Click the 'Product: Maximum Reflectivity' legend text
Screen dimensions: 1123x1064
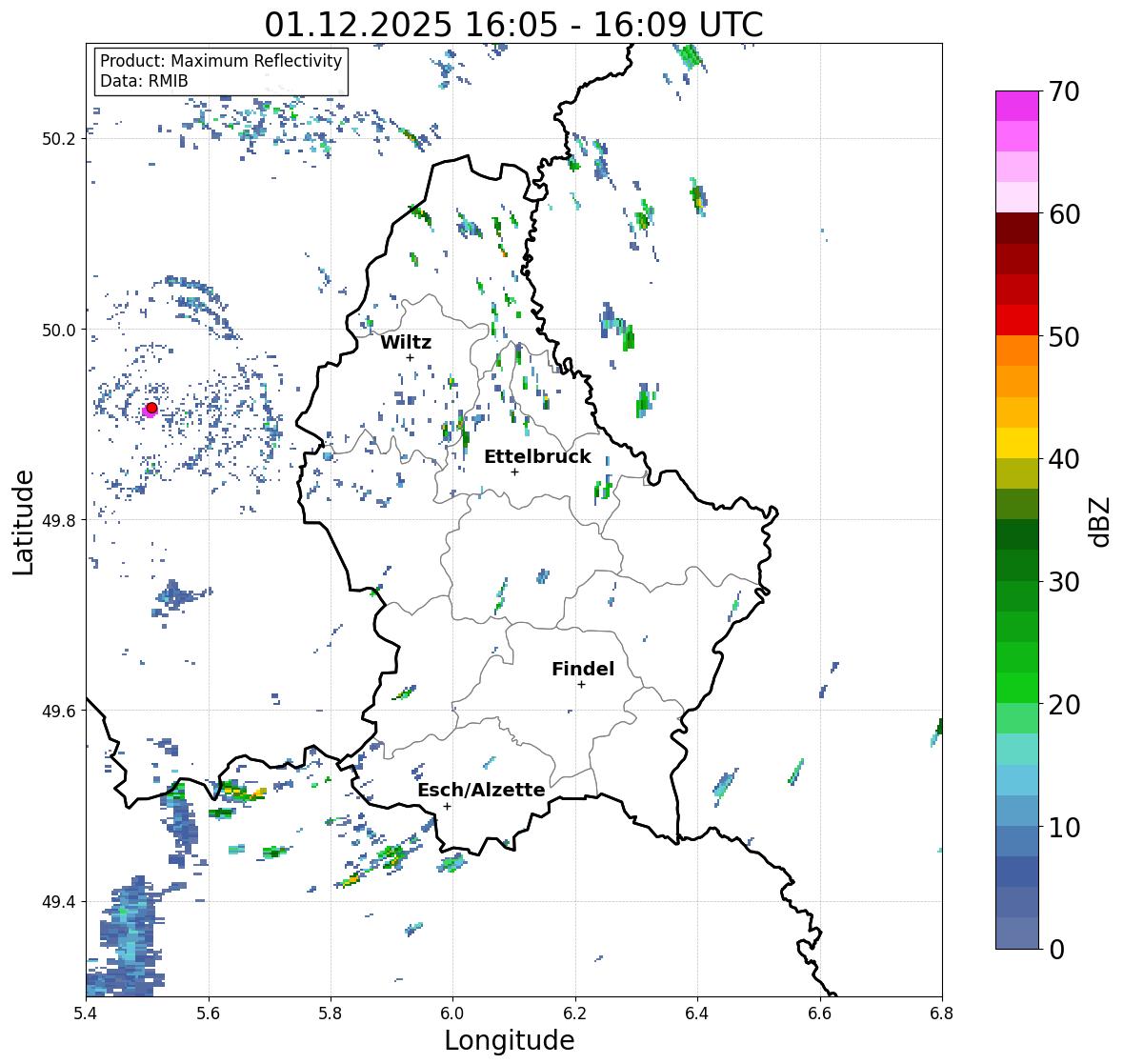click(x=221, y=61)
